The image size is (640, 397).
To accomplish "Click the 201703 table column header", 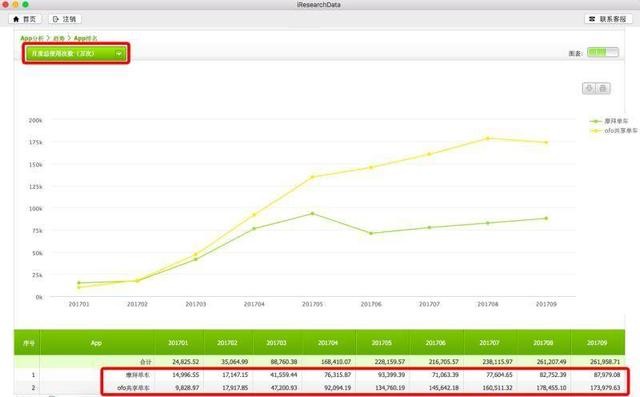I will pyautogui.click(x=276, y=343).
